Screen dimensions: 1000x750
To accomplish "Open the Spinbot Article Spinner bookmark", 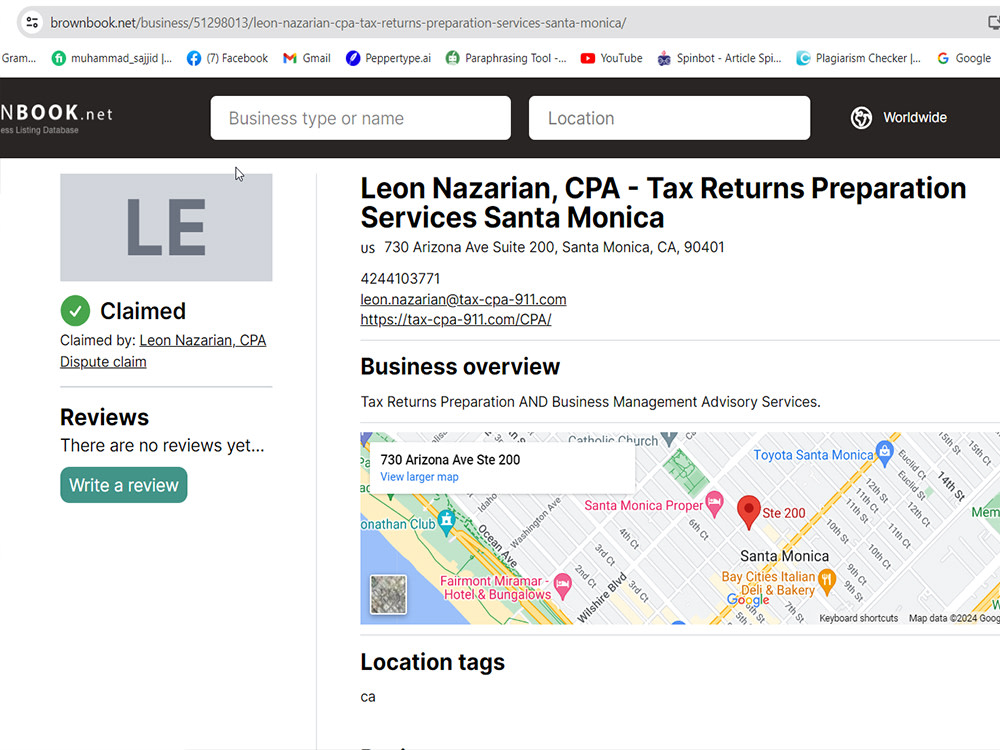I will (719, 58).
